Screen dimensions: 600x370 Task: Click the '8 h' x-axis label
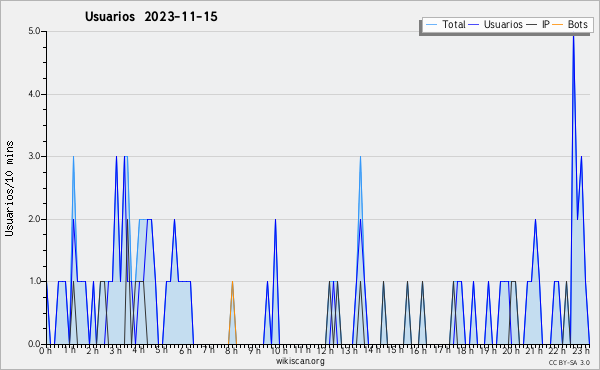pyautogui.click(x=231, y=351)
